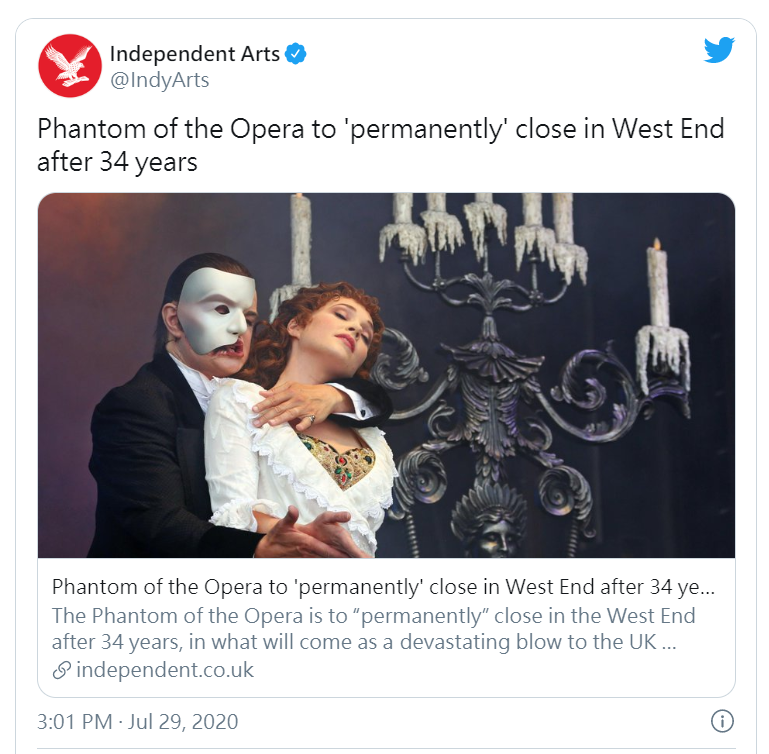
Task: Open the Independent Arts profile name
Action: (x=195, y=54)
